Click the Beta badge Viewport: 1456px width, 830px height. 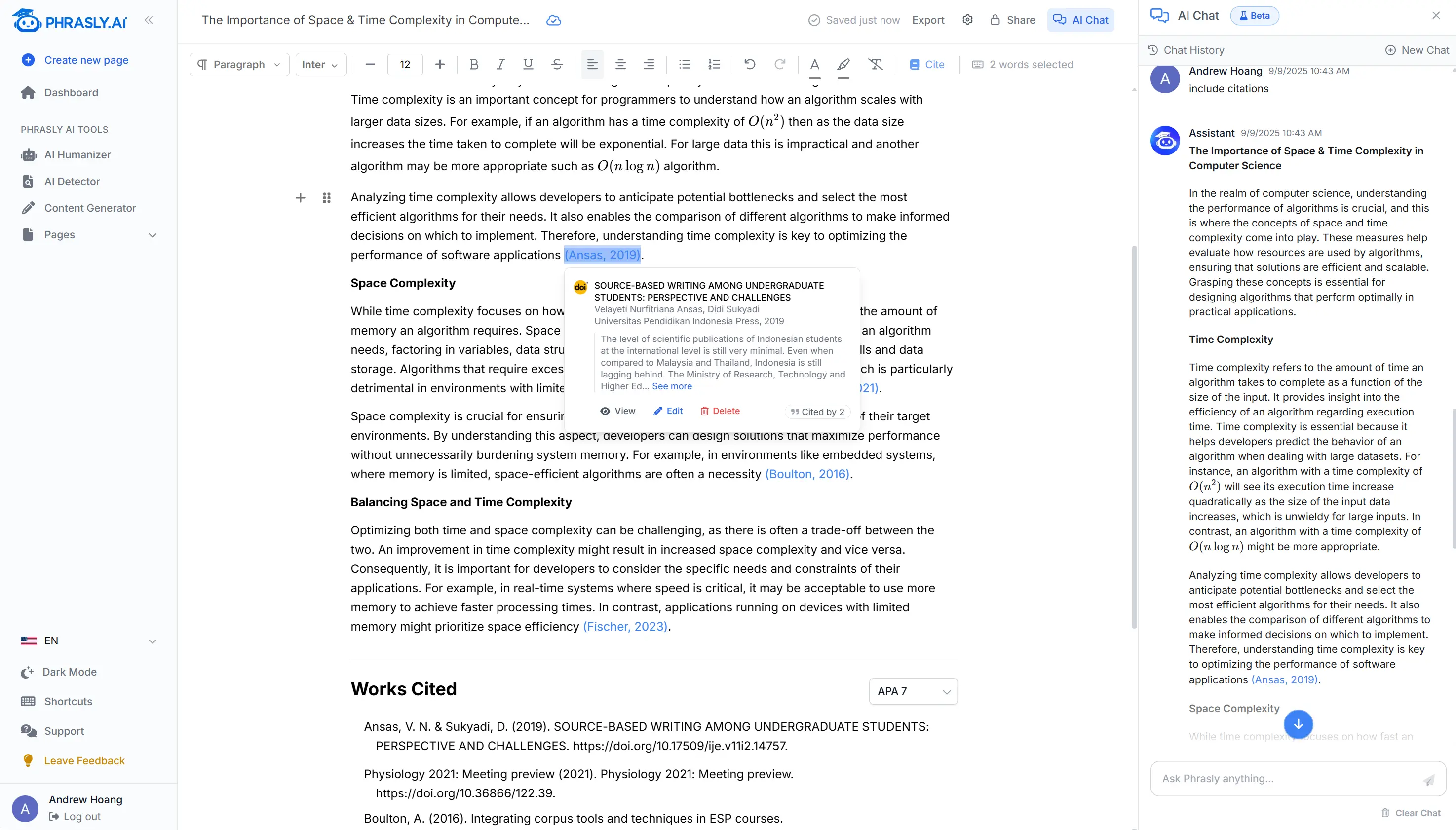[x=1254, y=15]
